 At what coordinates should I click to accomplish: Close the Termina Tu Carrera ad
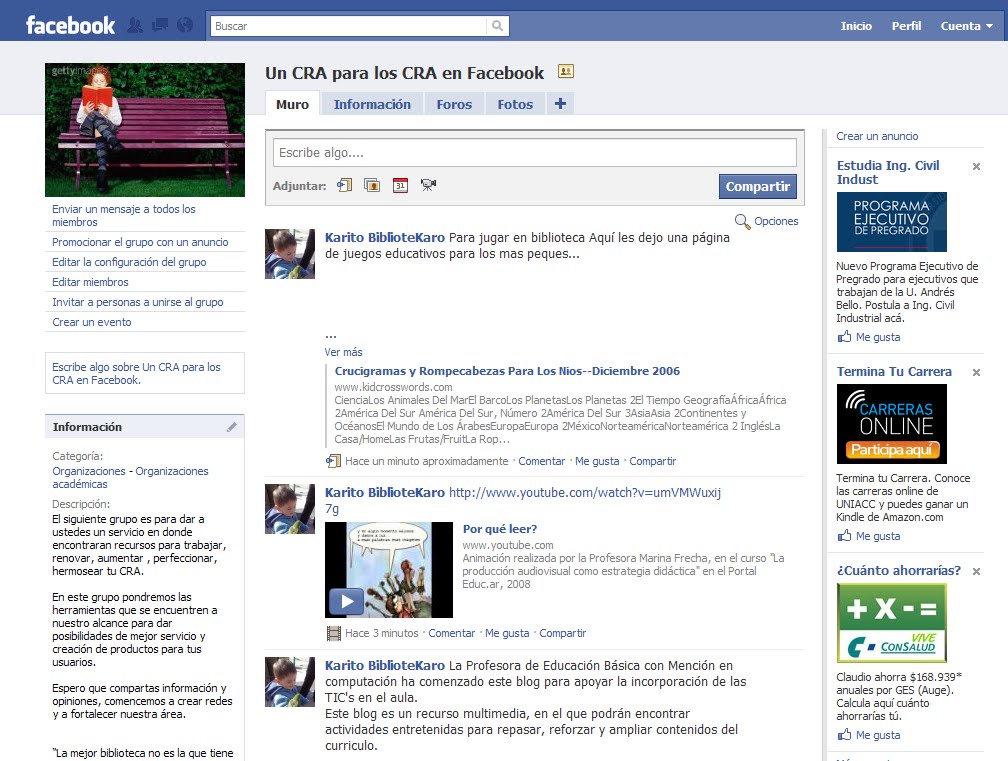tap(976, 372)
